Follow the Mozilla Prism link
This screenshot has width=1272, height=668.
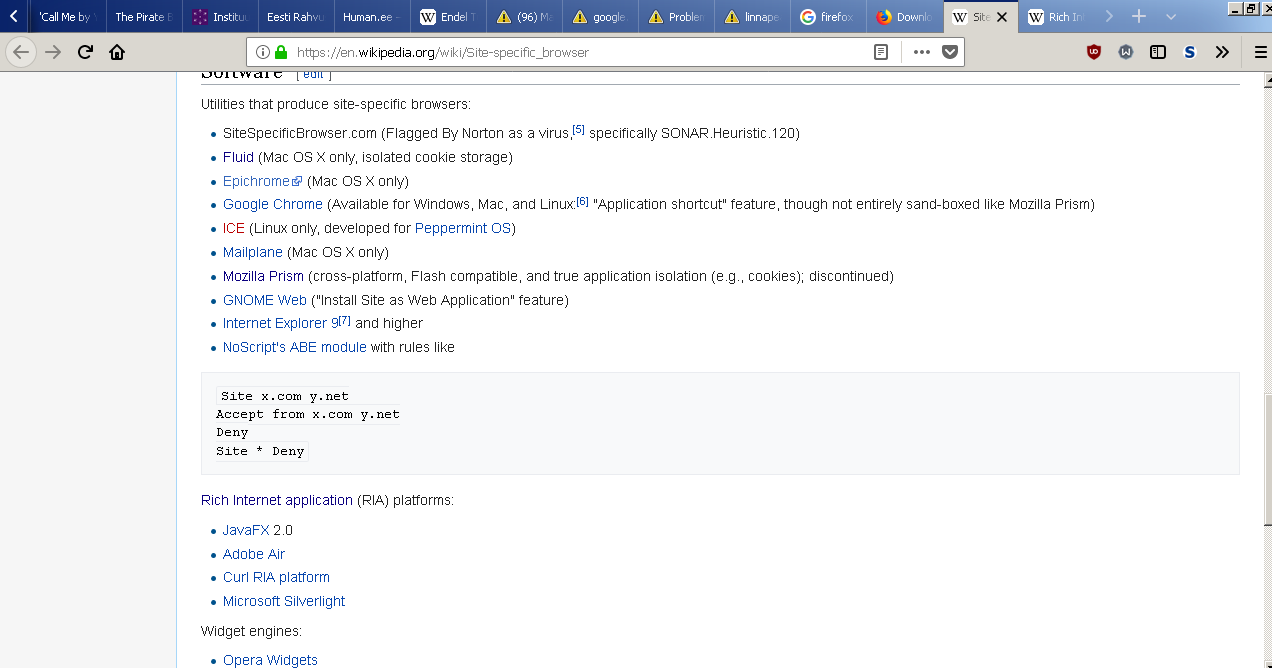coord(263,276)
